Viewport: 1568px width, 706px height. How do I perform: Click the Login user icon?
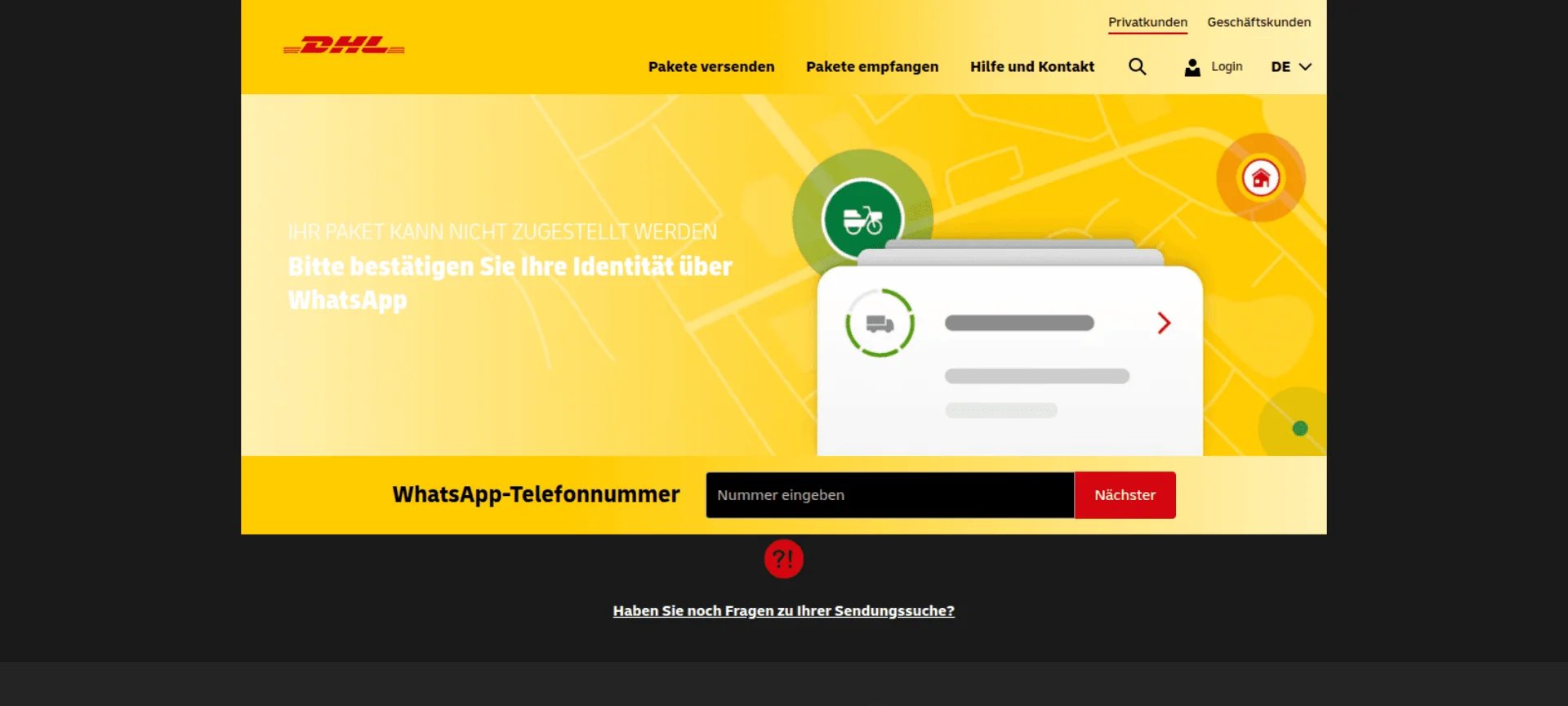pyautogui.click(x=1192, y=67)
